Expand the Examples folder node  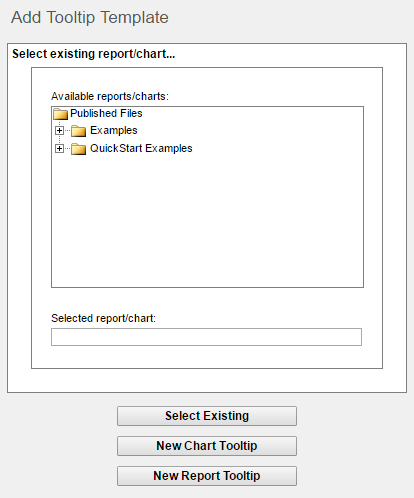pos(59,130)
